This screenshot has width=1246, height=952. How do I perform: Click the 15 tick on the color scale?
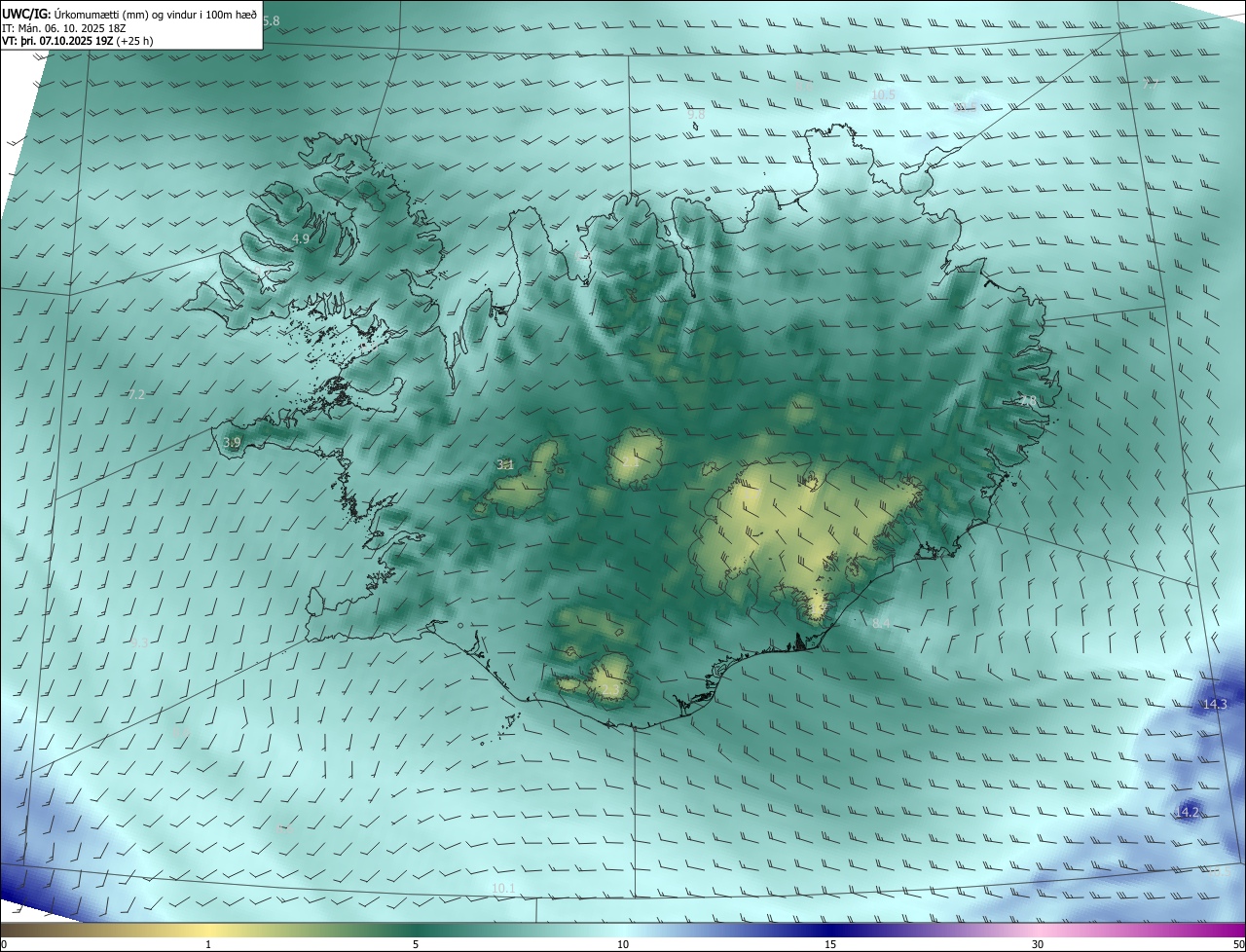830,944
